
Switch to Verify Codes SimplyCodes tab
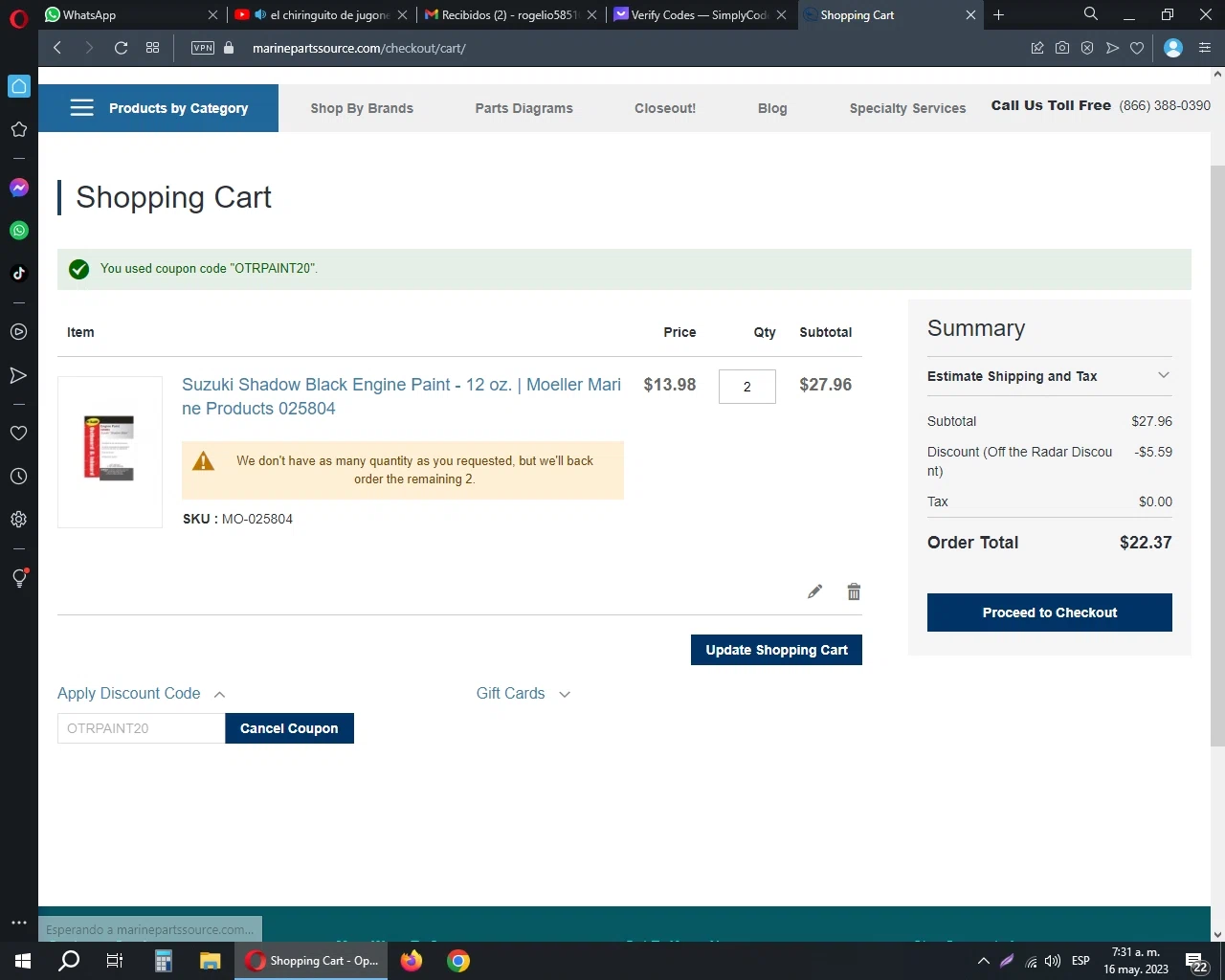(702, 14)
